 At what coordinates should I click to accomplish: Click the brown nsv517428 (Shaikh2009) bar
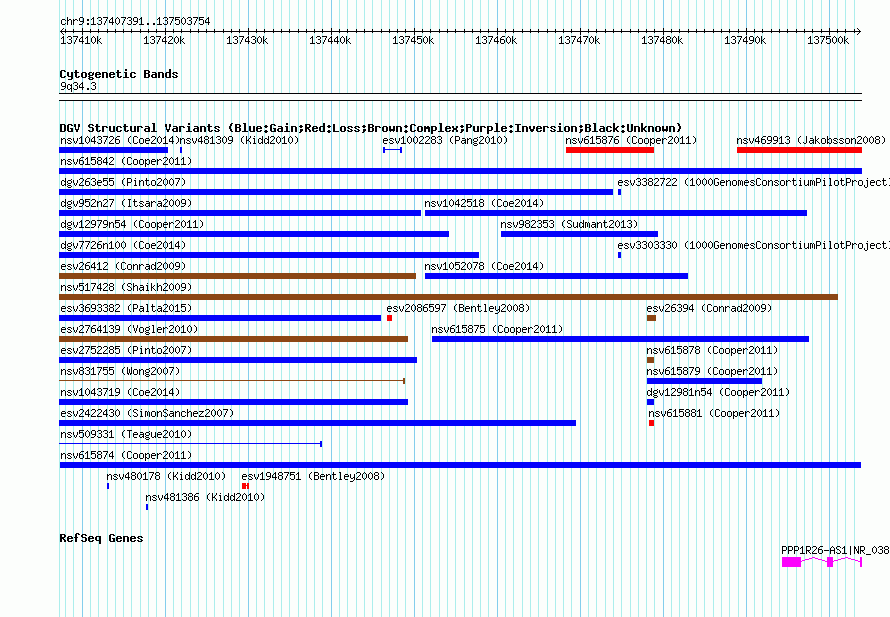point(448,297)
